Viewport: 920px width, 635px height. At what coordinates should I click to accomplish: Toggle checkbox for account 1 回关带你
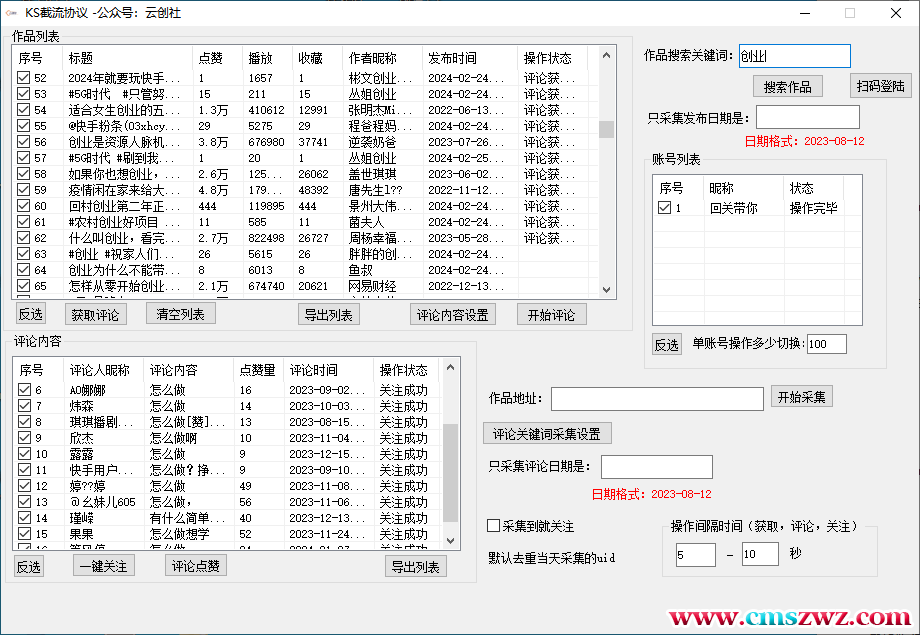pyautogui.click(x=664, y=208)
